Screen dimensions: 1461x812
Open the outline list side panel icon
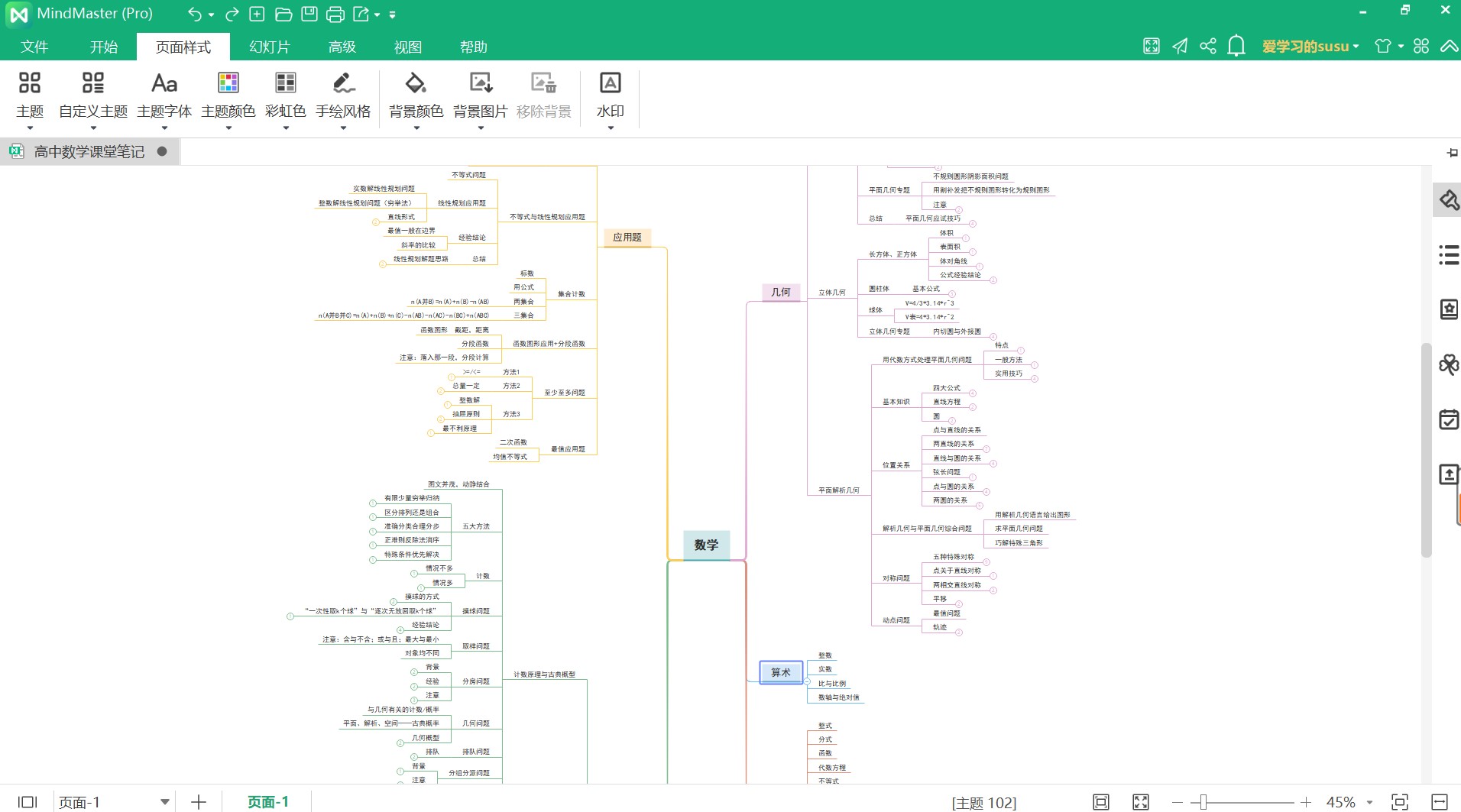[x=1449, y=254]
